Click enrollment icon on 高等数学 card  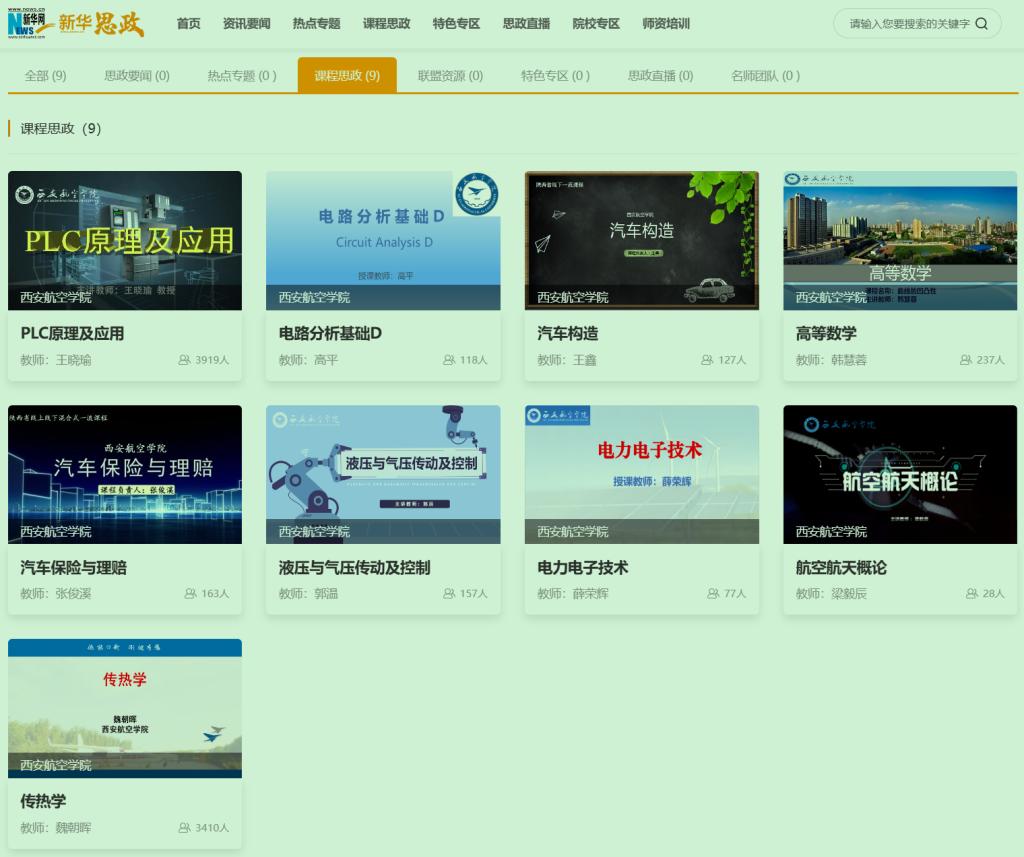click(x=965, y=360)
